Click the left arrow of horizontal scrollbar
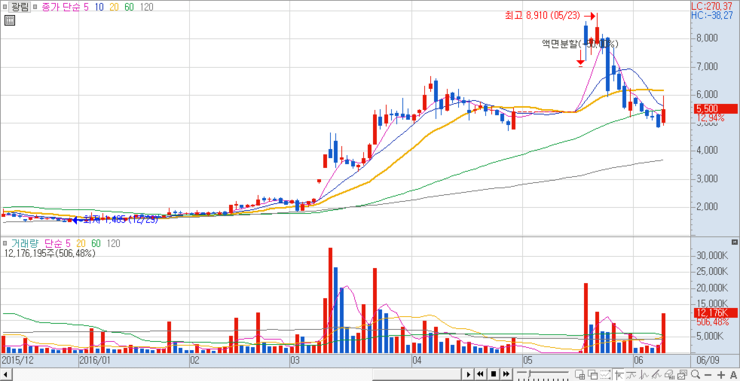The width and height of the screenshot is (740, 381). [4, 374]
